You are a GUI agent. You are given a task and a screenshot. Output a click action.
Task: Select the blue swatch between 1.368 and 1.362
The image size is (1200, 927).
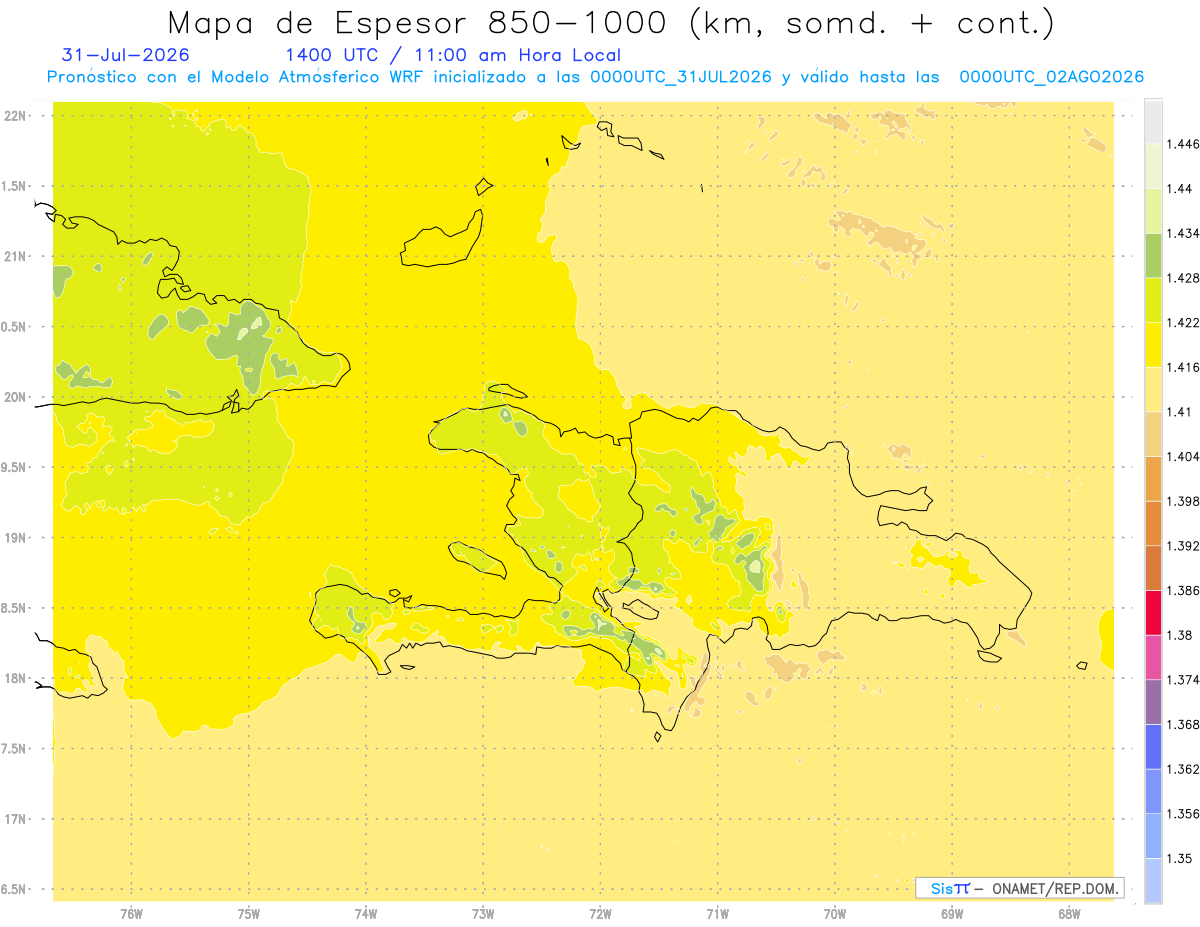click(x=1153, y=746)
